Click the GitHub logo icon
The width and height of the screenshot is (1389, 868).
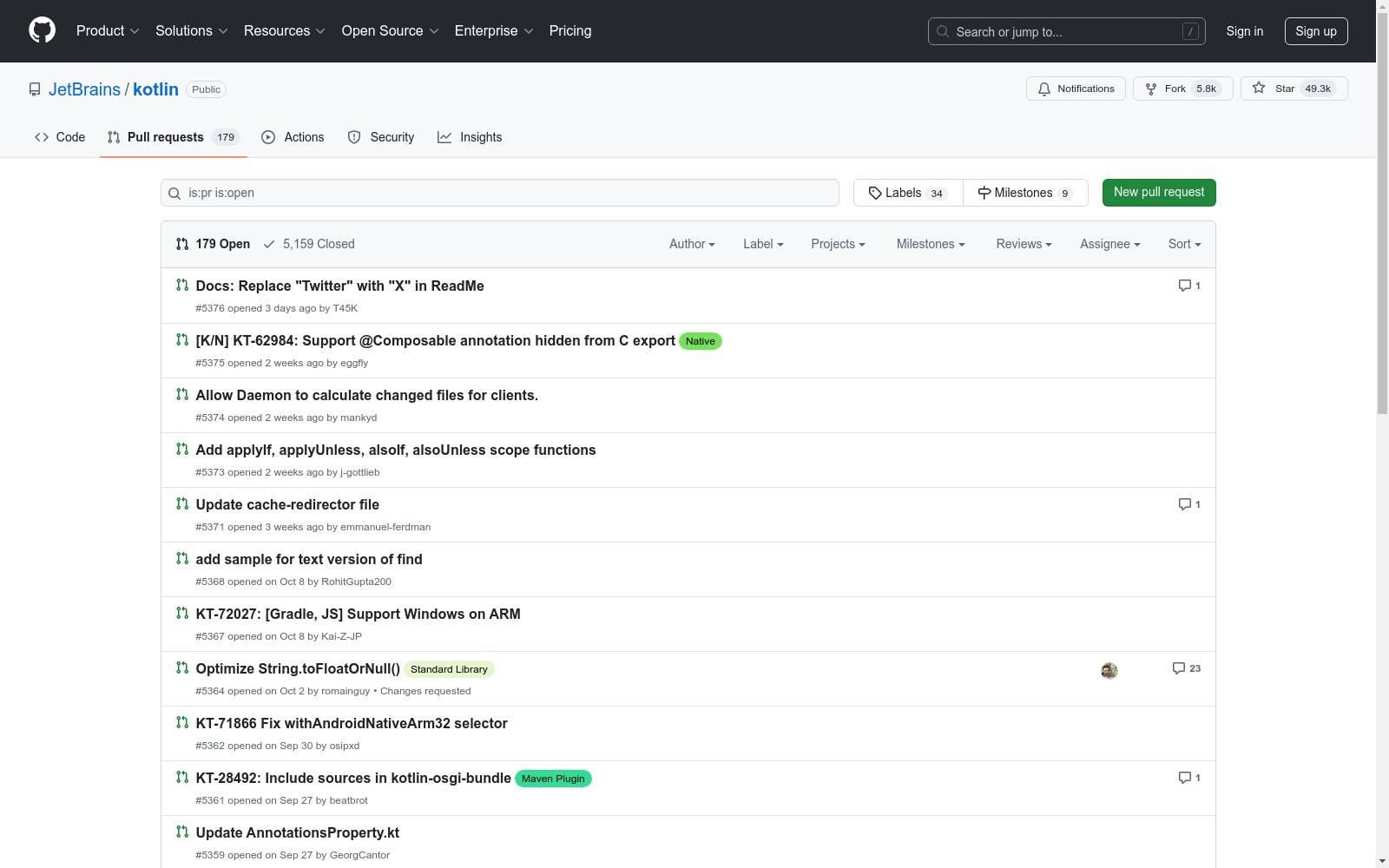click(x=42, y=30)
